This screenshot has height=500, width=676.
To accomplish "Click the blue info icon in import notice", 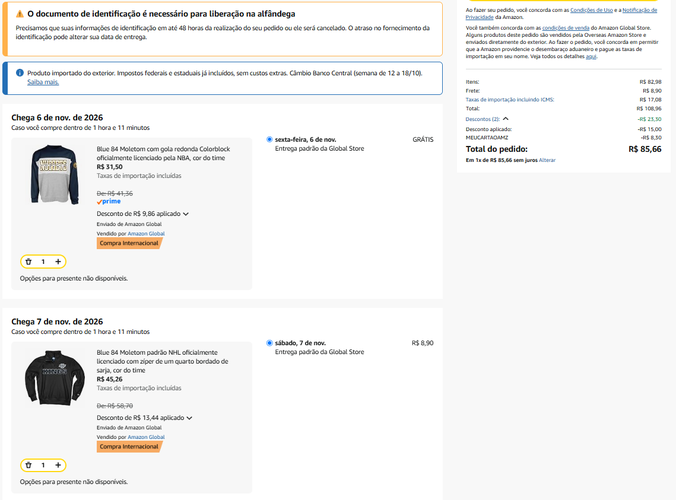I will pyautogui.click(x=19, y=73).
